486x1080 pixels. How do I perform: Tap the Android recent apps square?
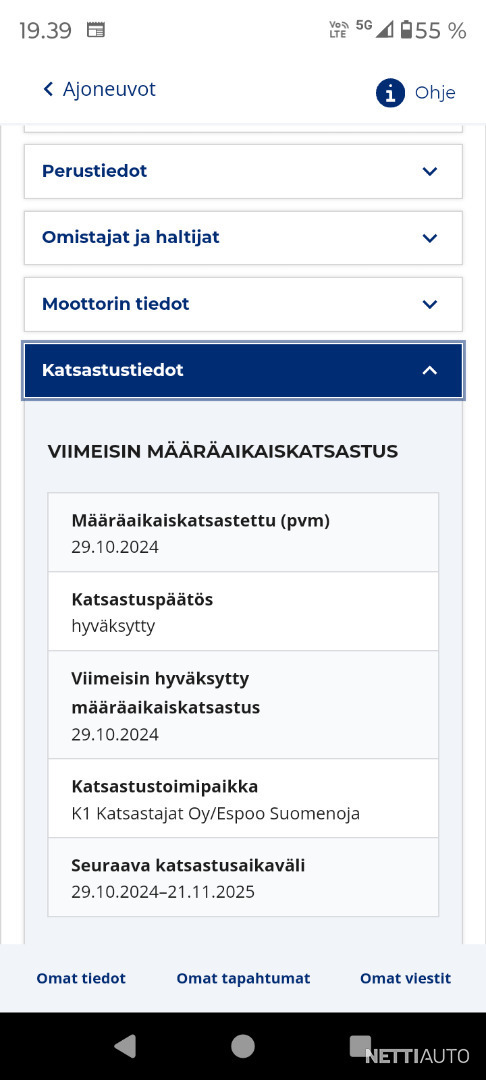[x=361, y=1046]
